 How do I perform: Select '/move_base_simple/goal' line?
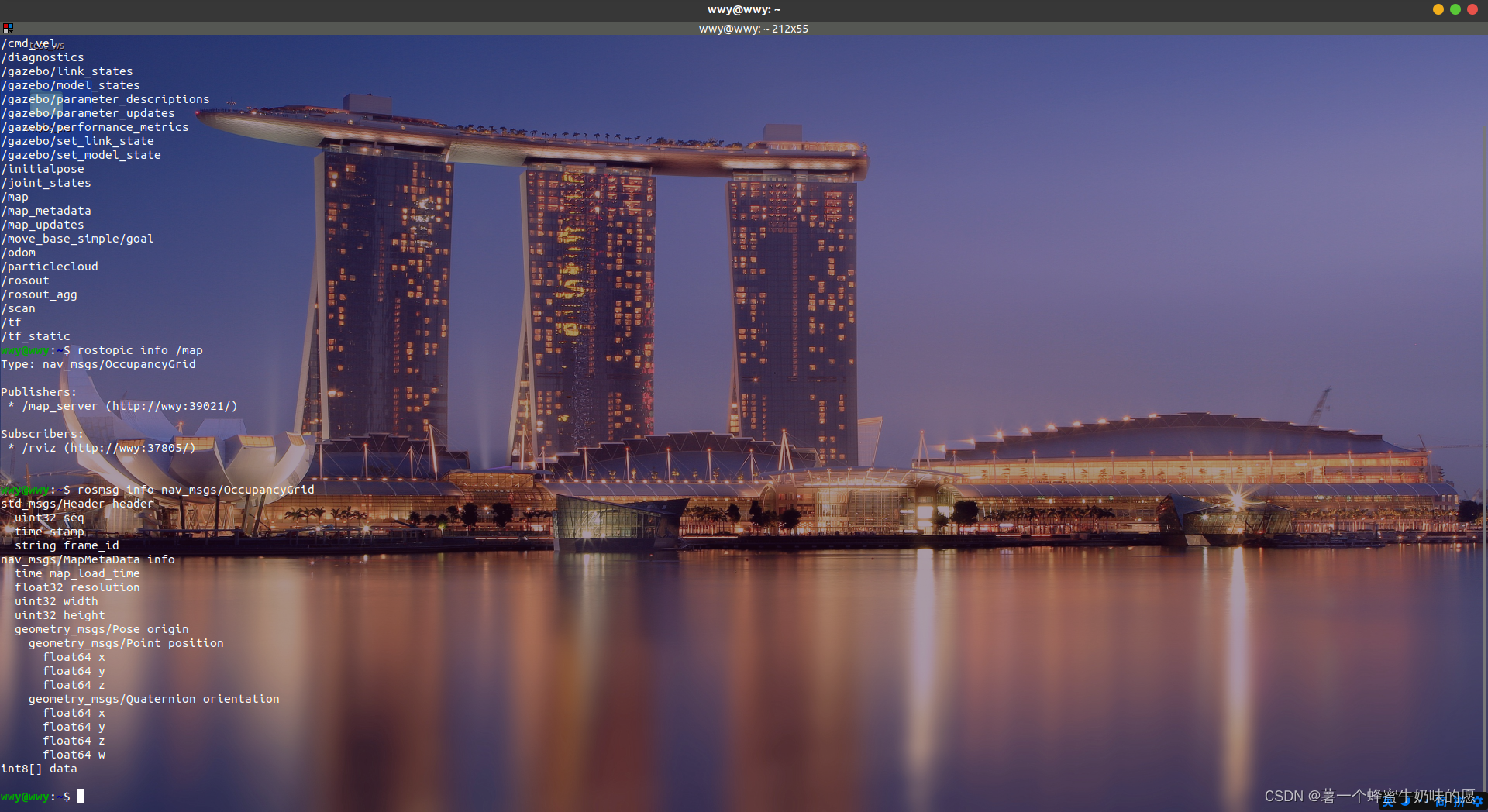(x=77, y=239)
